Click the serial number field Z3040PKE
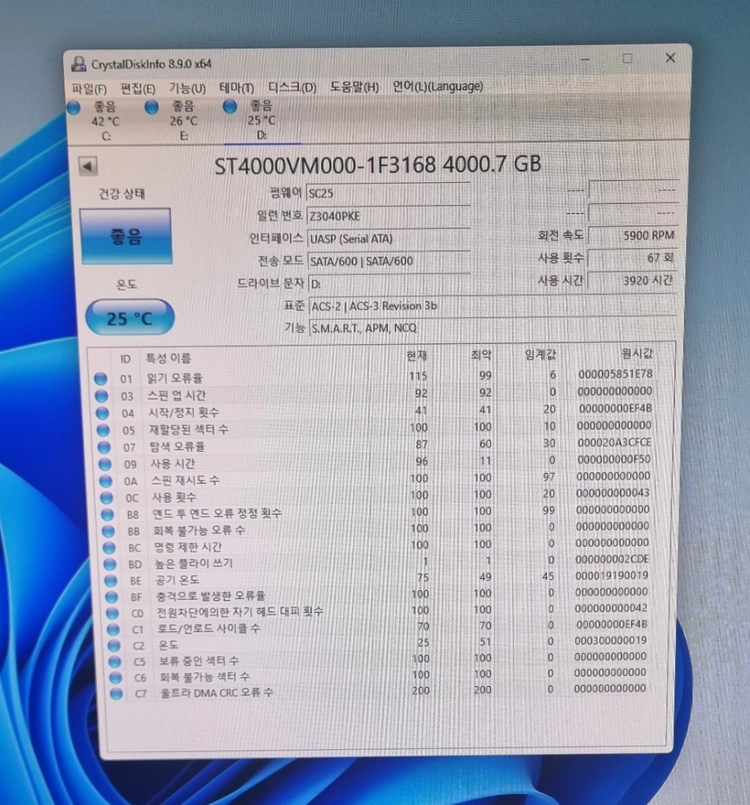This screenshot has height=805, width=750. (388, 216)
